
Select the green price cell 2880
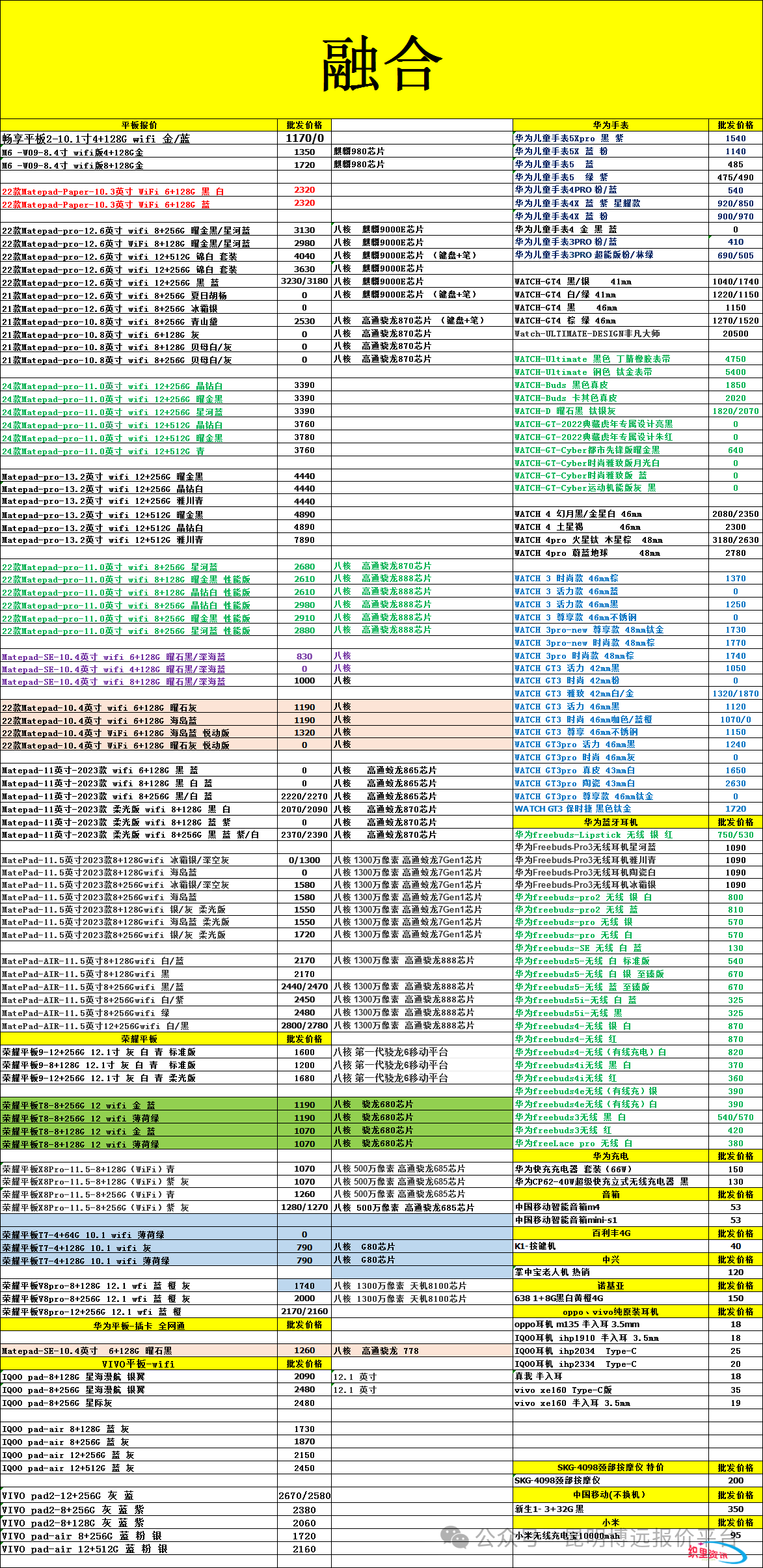304,630
